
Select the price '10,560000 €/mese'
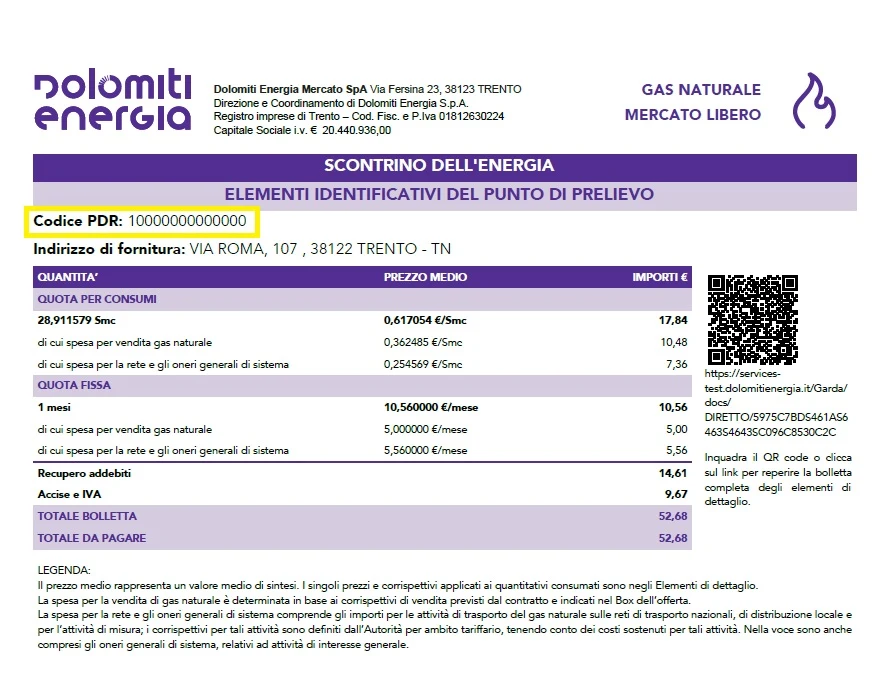[431, 408]
